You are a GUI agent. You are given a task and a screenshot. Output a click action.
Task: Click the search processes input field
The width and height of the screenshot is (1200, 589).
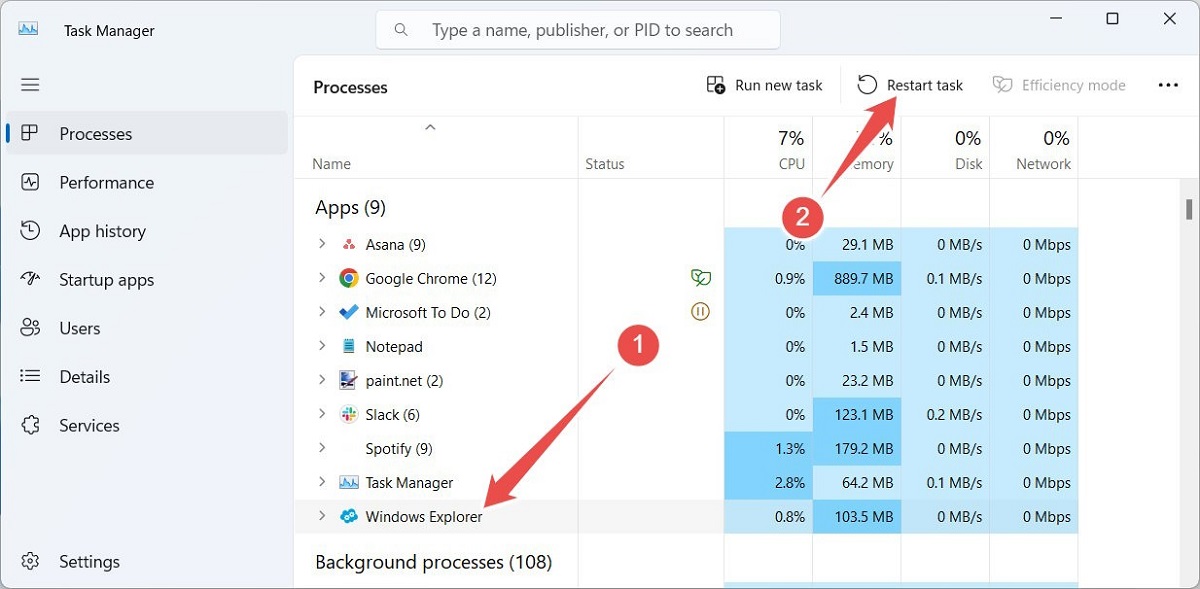(577, 29)
